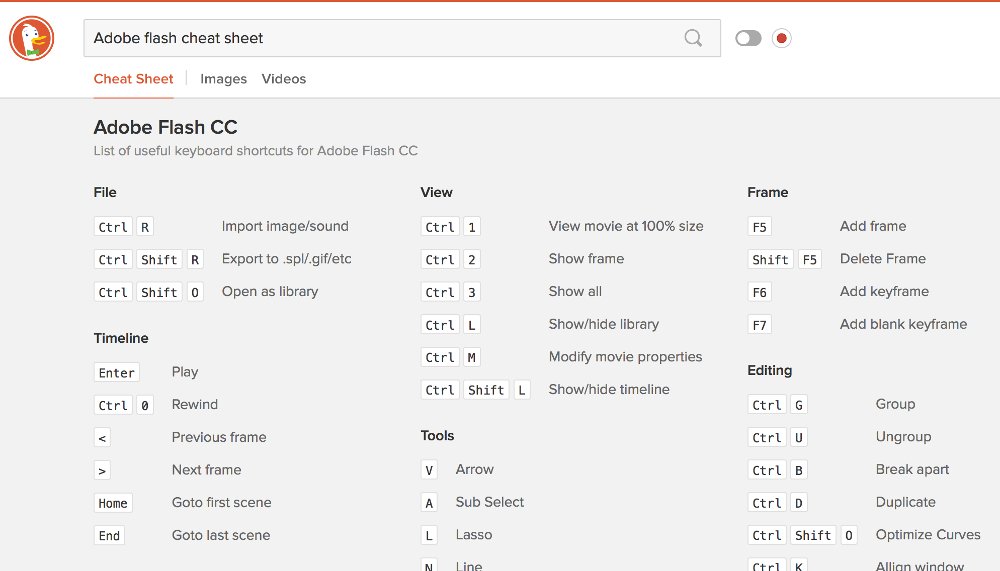Click the 'Sub Select' tool description
Viewport: 1000px width, 571px height.
click(490, 502)
